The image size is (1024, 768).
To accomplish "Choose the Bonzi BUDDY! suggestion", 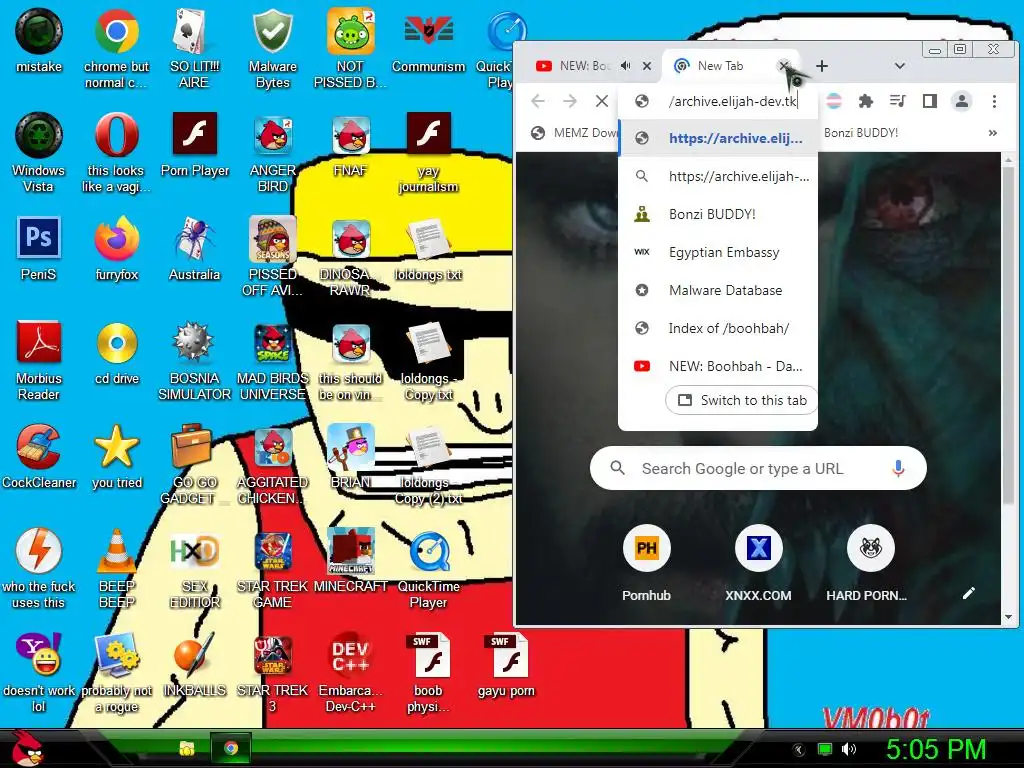I will click(718, 214).
